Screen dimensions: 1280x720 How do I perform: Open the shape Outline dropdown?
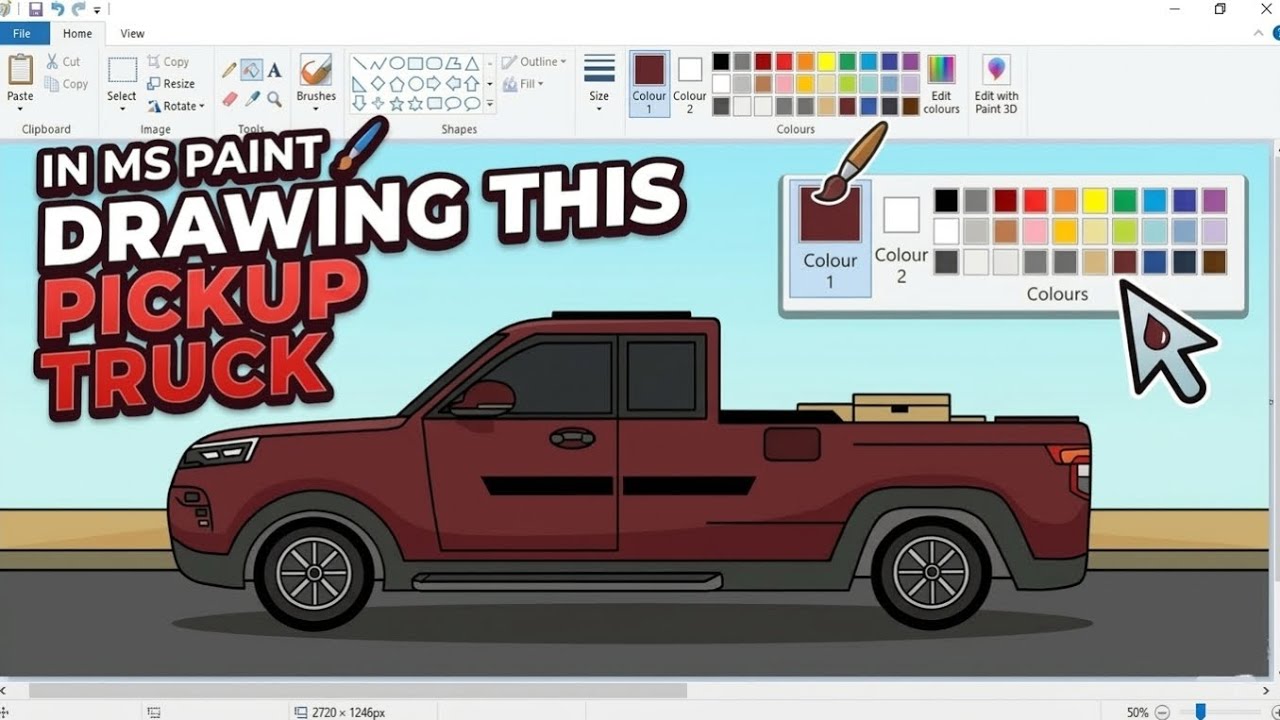click(x=534, y=62)
